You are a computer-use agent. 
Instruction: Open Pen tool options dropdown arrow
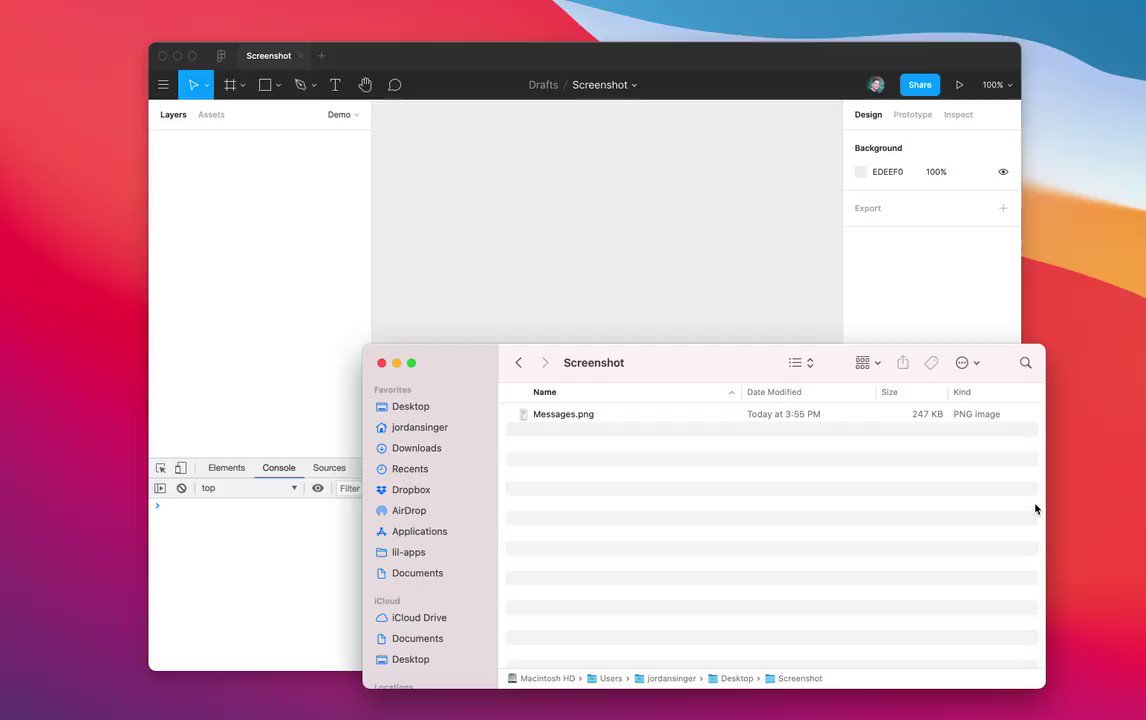coord(314,86)
